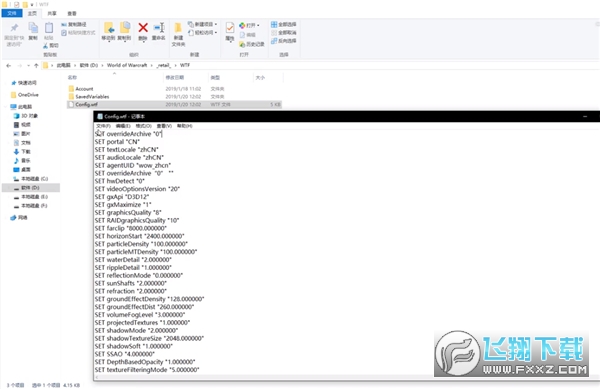Click the Cut (剪切) scissors icon

[46, 46]
